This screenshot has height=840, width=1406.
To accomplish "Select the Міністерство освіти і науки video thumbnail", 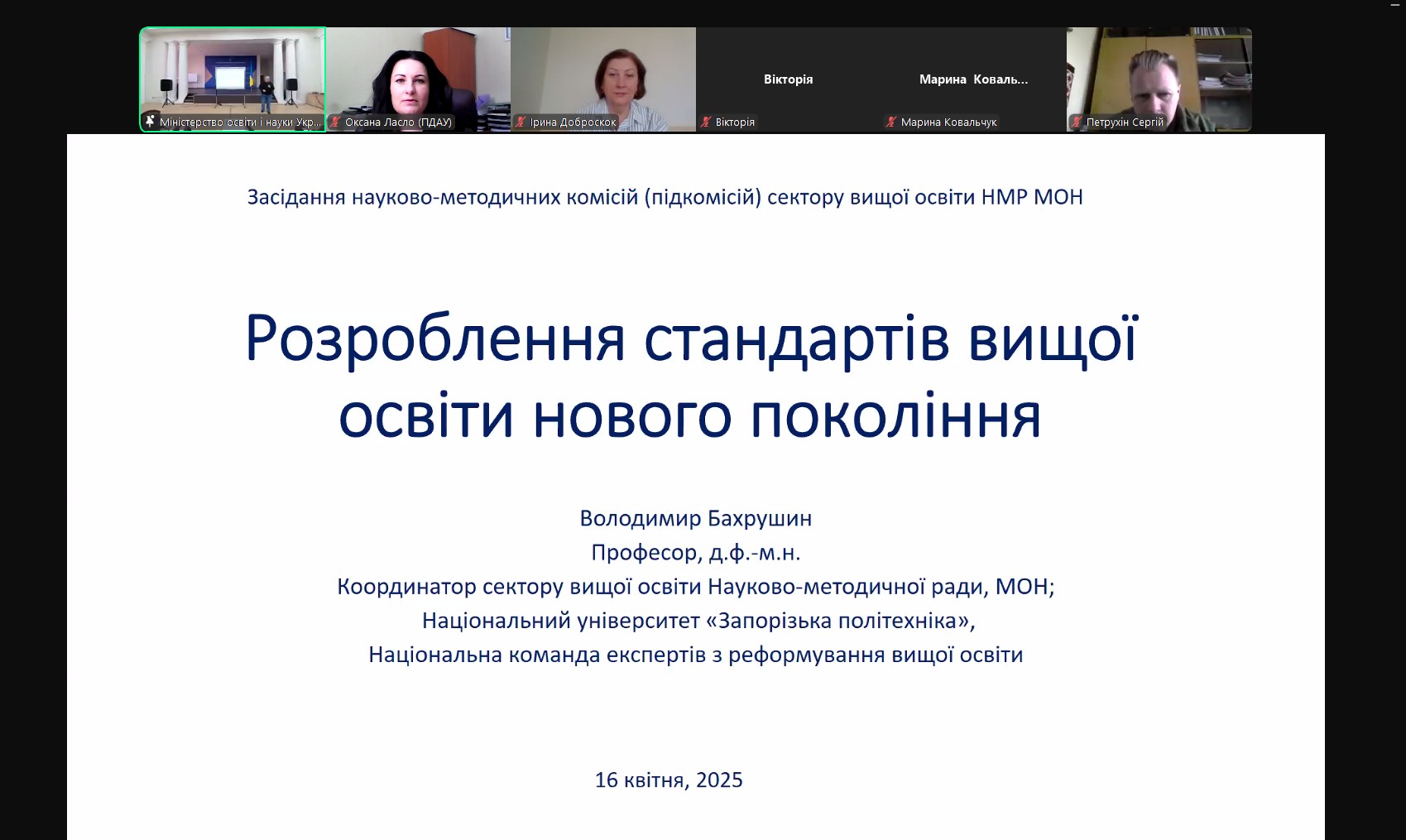I will (233, 79).
